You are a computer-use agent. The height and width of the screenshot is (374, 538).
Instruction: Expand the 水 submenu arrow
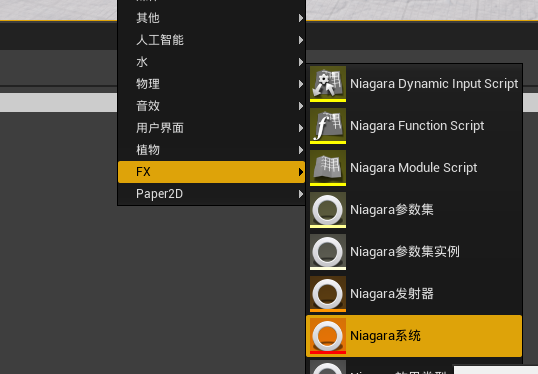(x=301, y=62)
